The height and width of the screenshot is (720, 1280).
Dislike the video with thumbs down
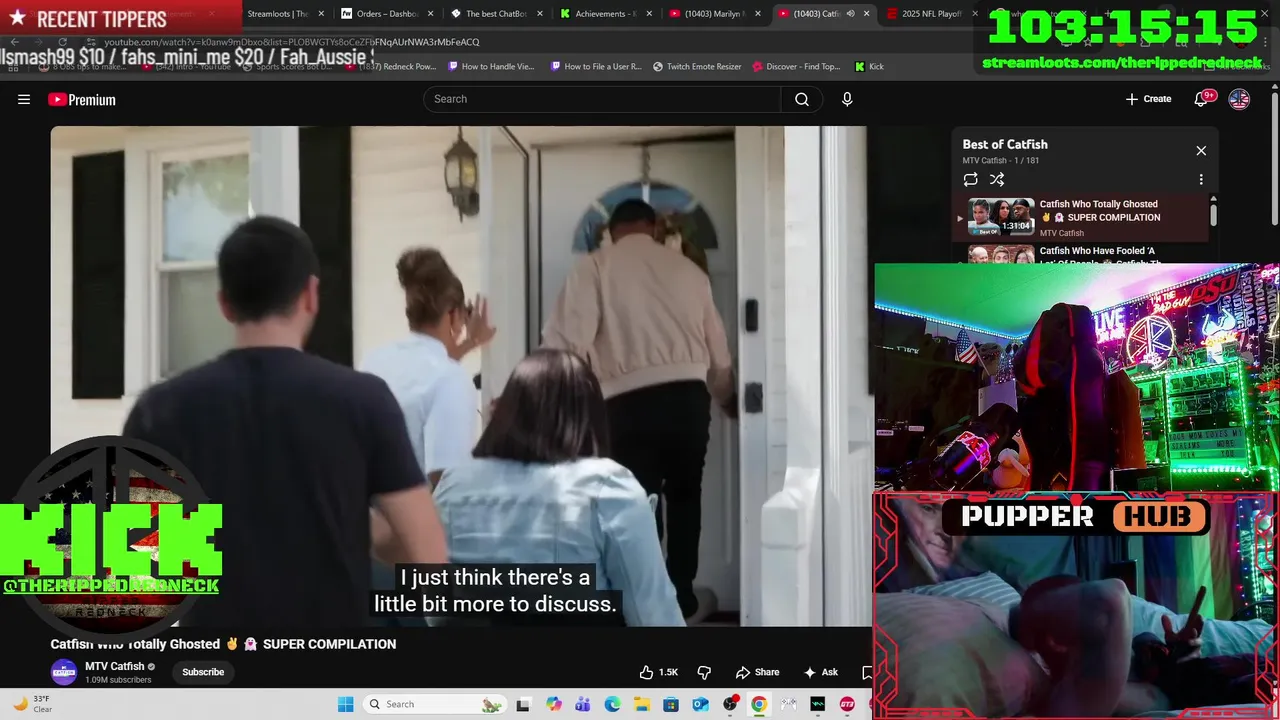pos(704,672)
